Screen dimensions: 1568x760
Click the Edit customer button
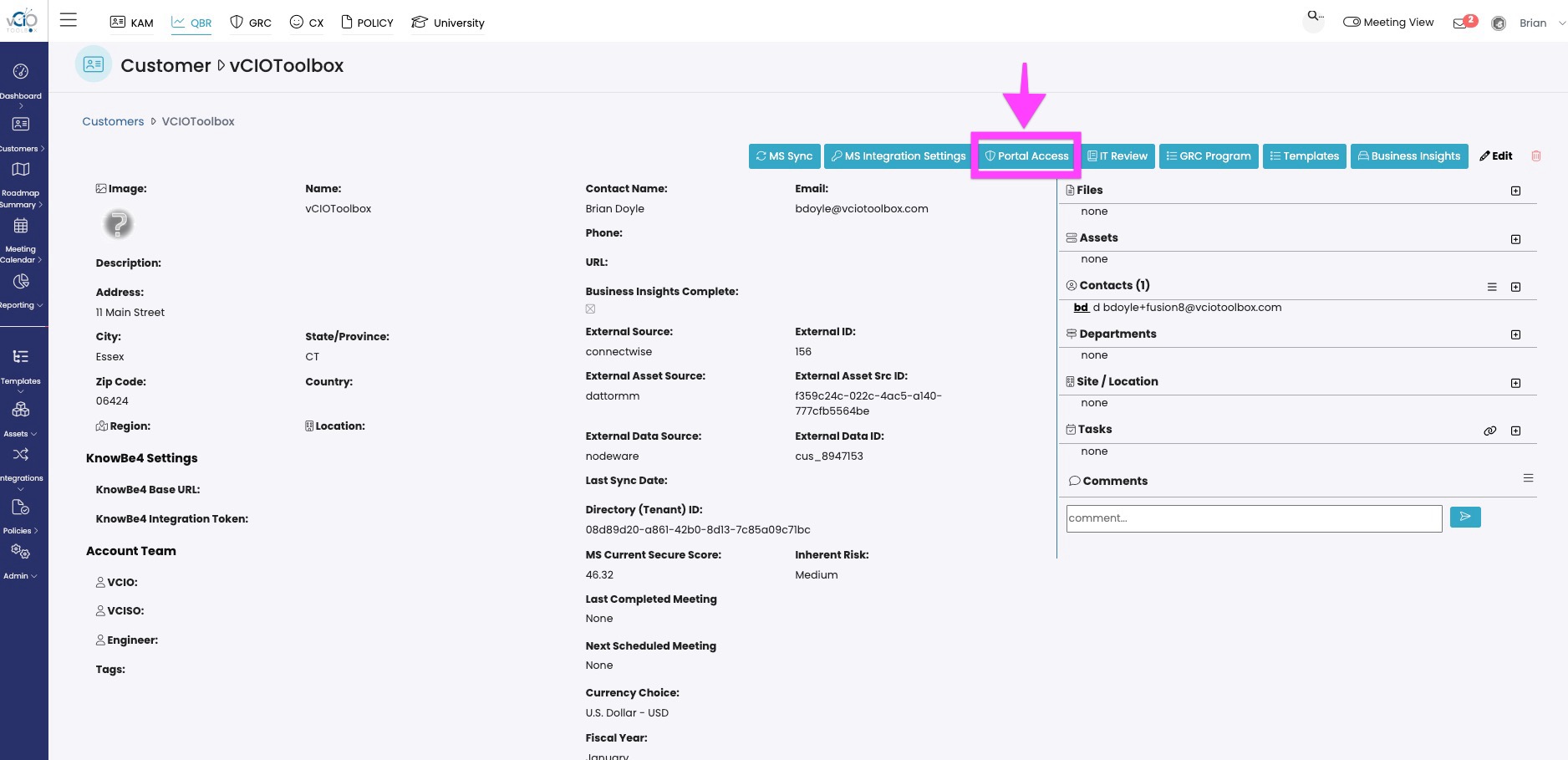1496,156
